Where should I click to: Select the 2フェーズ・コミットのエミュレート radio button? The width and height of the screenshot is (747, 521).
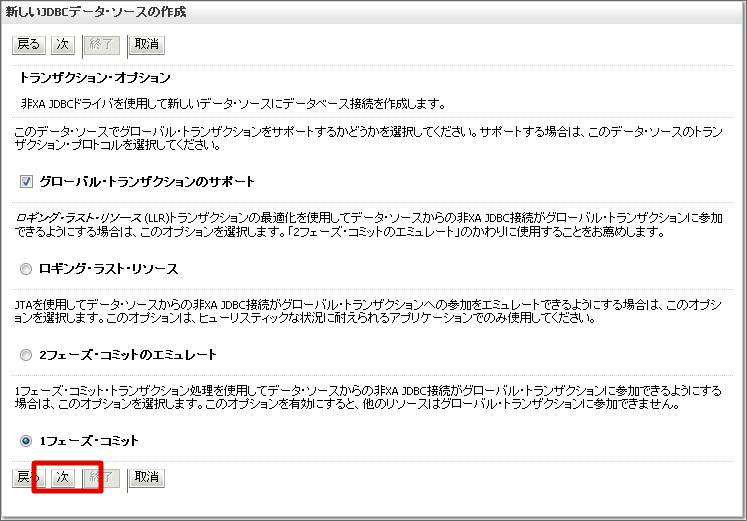(26, 355)
